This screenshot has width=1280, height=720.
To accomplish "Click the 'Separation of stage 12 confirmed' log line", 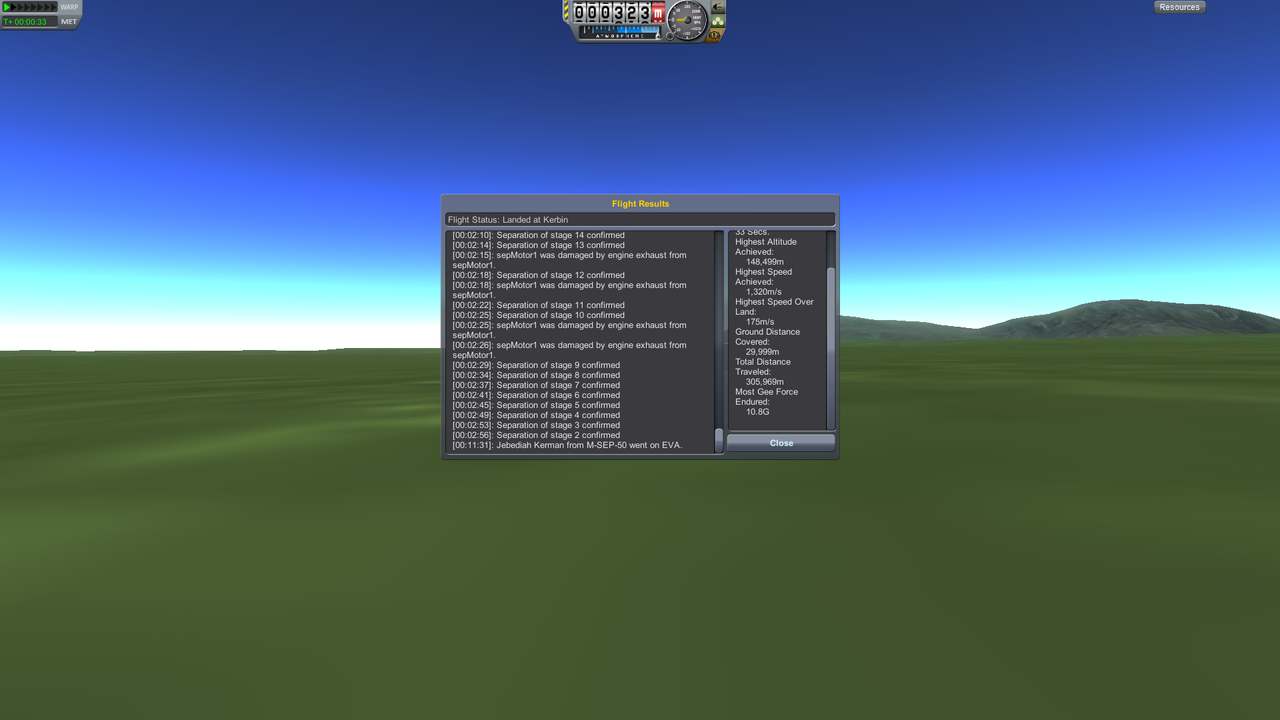I will pos(538,275).
